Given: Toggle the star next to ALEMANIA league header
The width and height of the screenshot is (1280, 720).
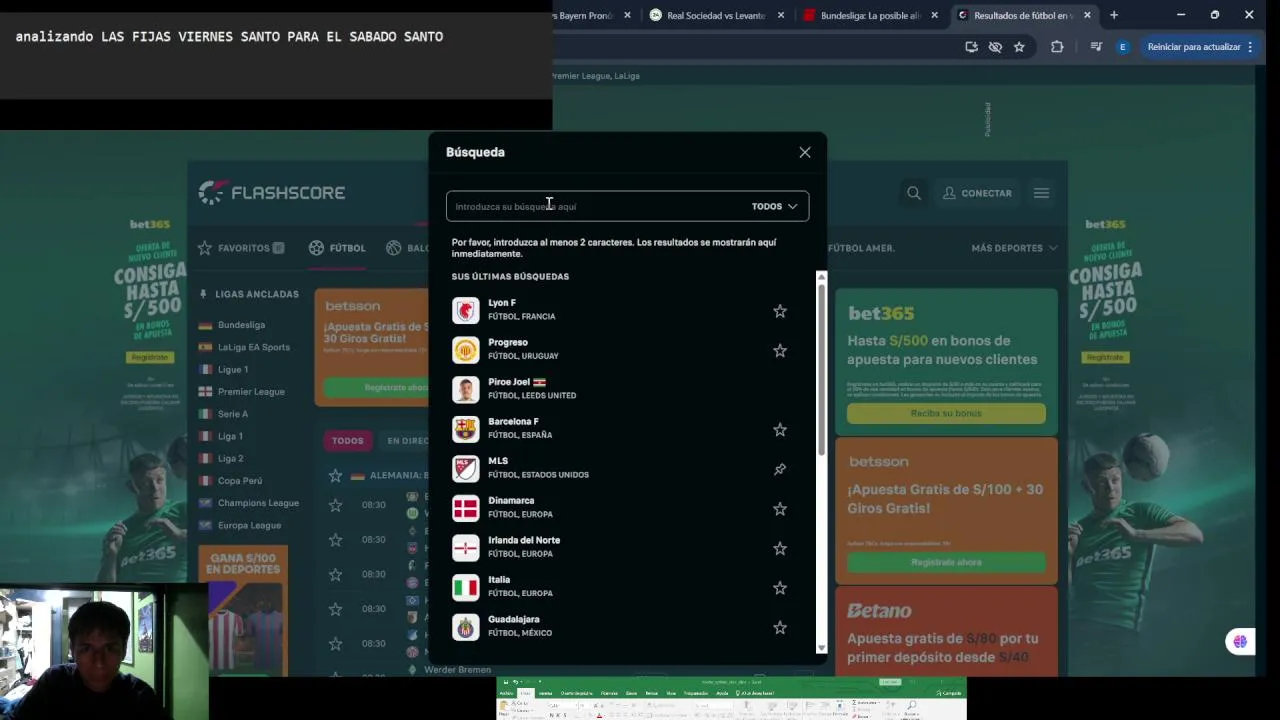Looking at the screenshot, I should (335, 476).
